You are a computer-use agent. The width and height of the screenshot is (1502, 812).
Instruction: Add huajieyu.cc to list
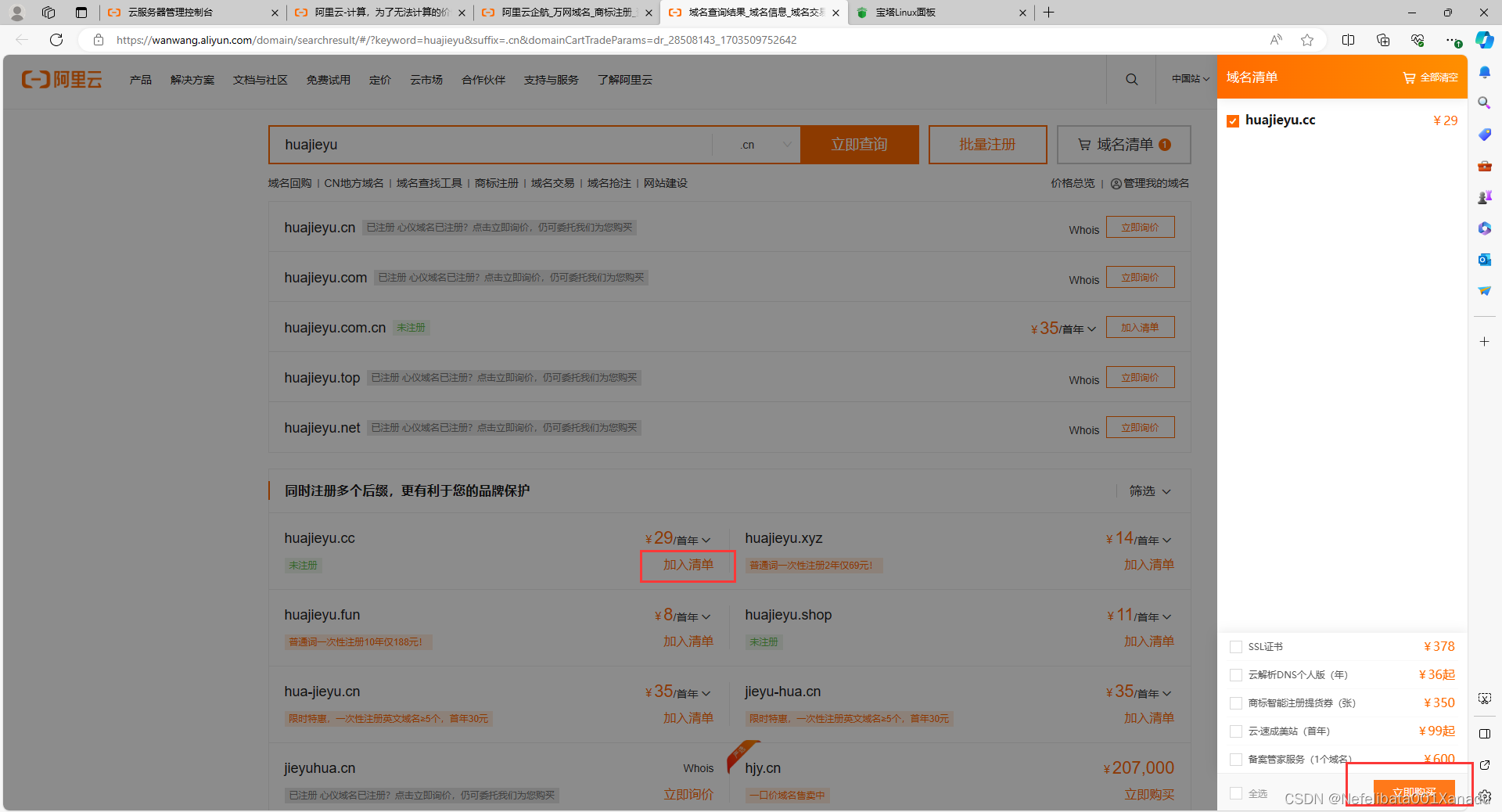tap(688, 565)
